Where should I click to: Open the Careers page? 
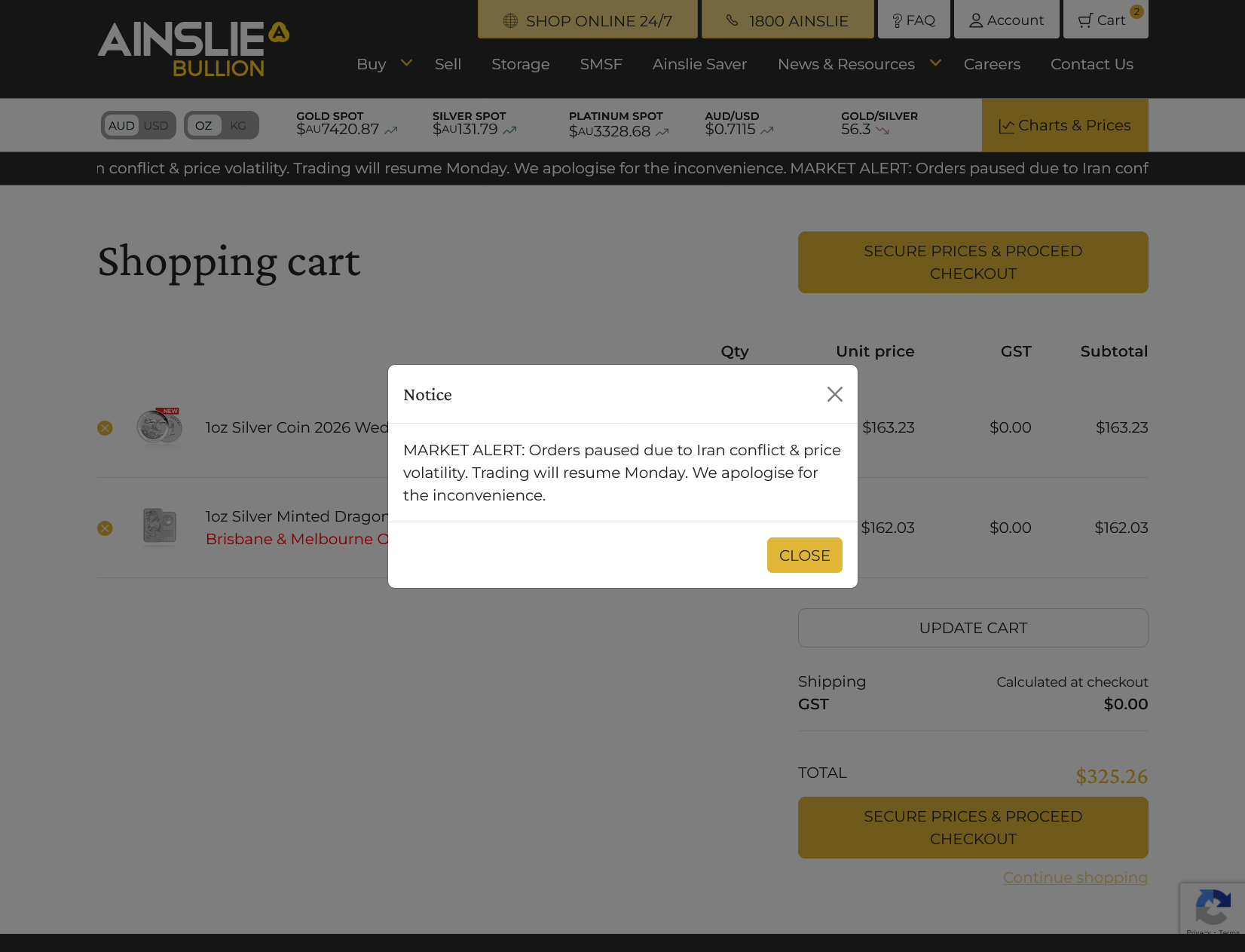tap(992, 64)
